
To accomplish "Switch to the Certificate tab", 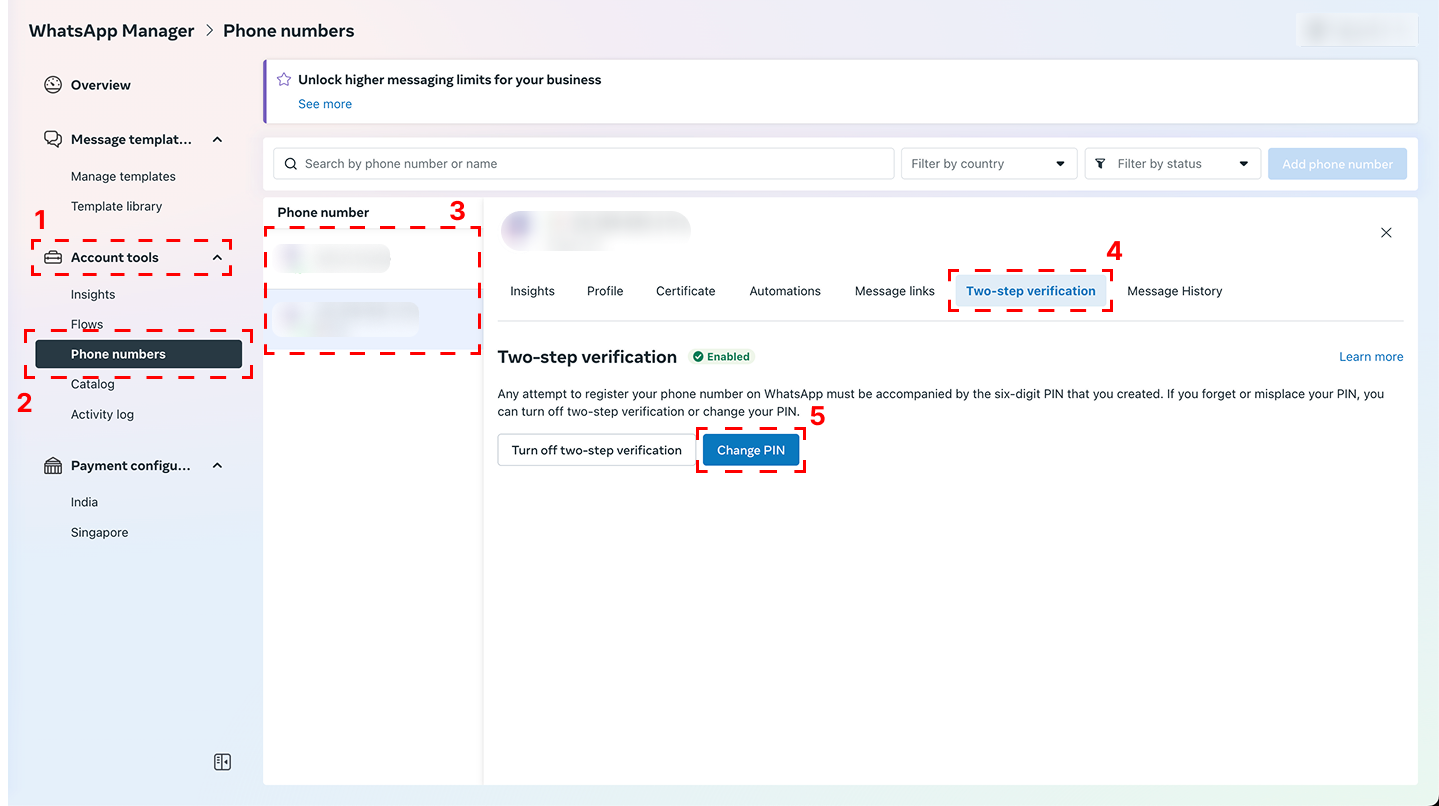I will [686, 291].
